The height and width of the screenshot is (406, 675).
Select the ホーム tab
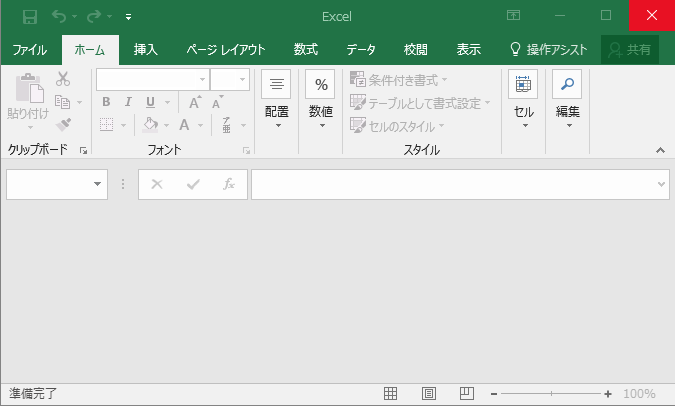pyautogui.click(x=90, y=50)
